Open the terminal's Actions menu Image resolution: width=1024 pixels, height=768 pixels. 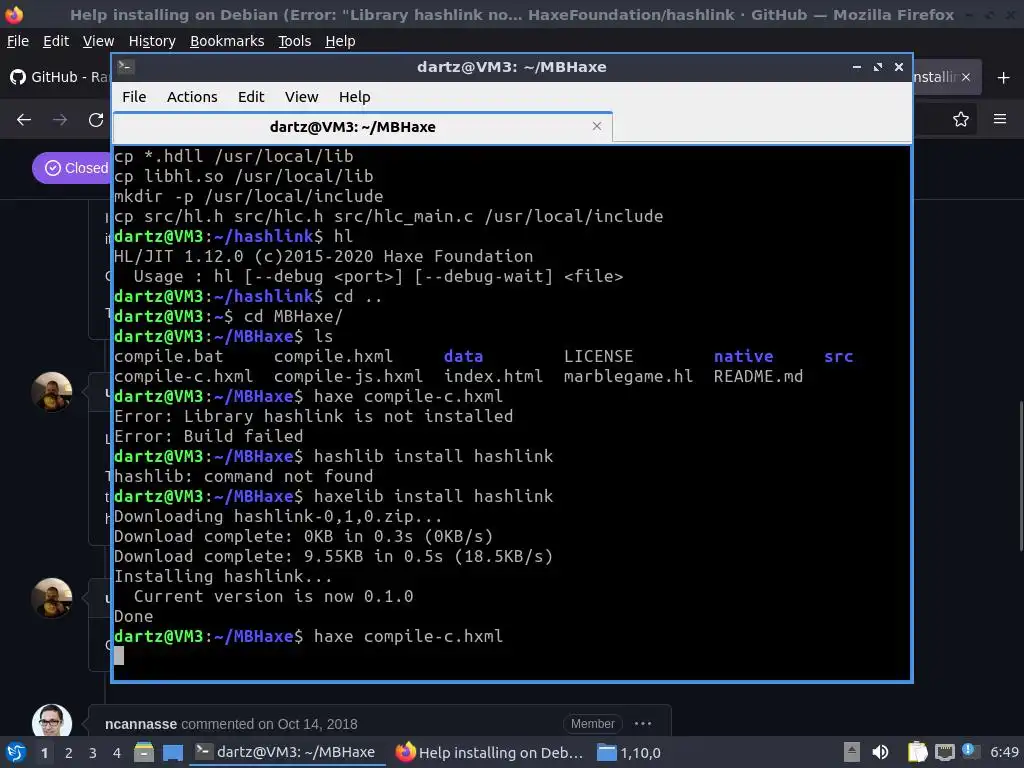tap(192, 97)
